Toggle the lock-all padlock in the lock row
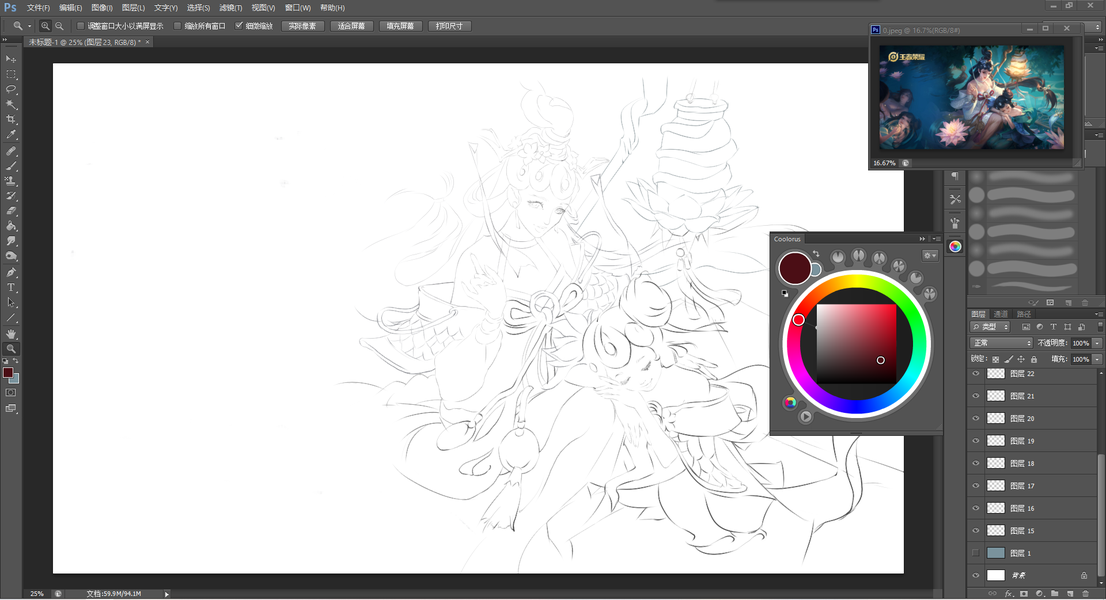This screenshot has width=1106, height=600. pos(1034,360)
